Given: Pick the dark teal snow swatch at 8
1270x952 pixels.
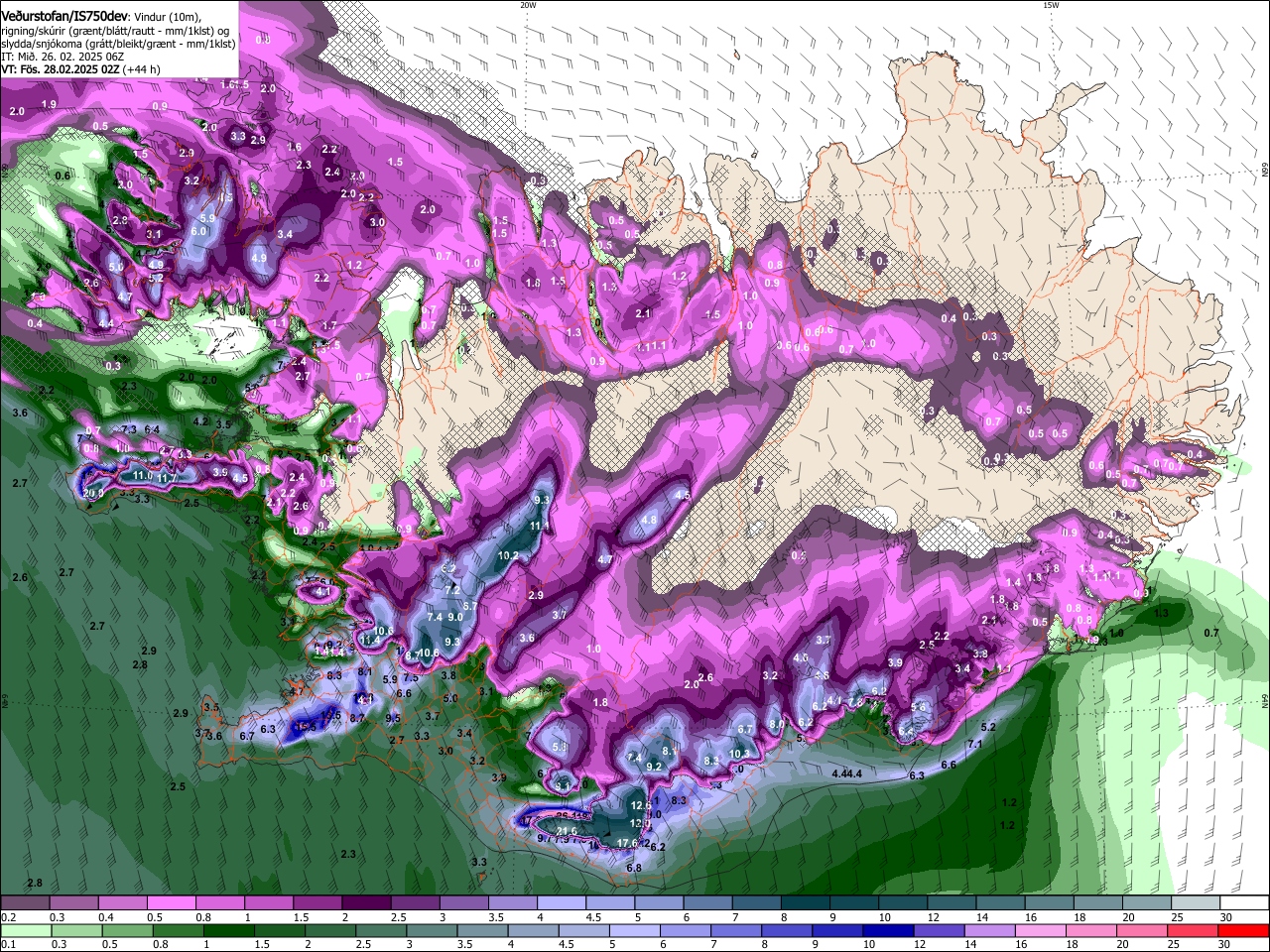Looking at the screenshot, I should (806, 902).
